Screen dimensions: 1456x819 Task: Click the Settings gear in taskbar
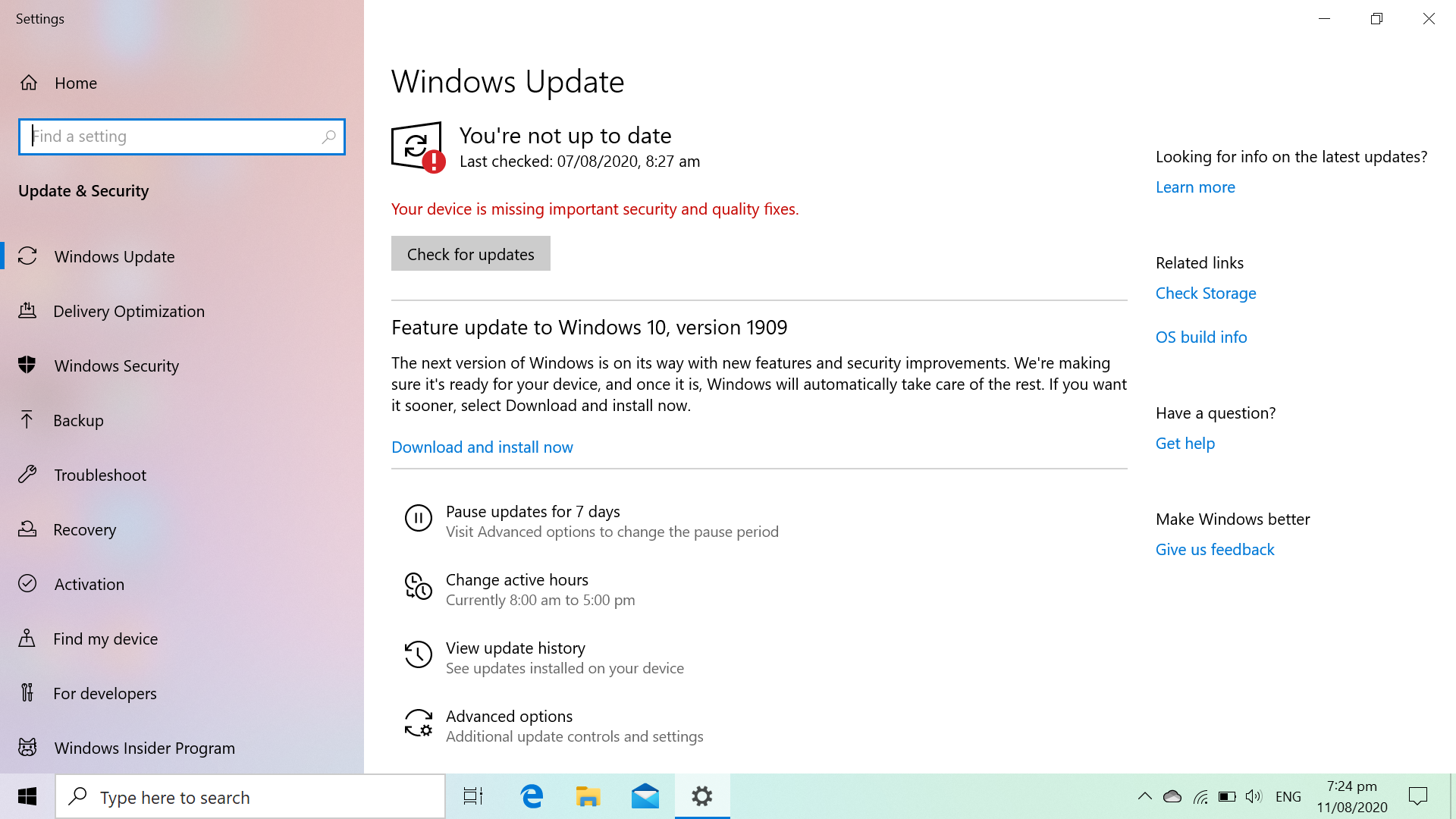[x=702, y=796]
